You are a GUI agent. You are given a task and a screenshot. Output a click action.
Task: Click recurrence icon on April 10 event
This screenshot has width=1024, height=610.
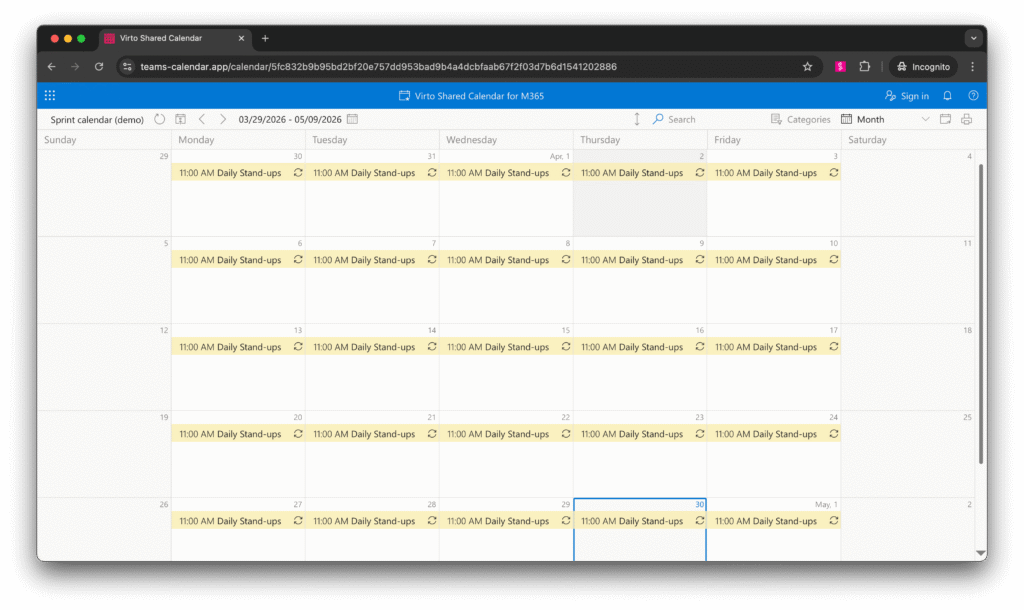pos(833,259)
